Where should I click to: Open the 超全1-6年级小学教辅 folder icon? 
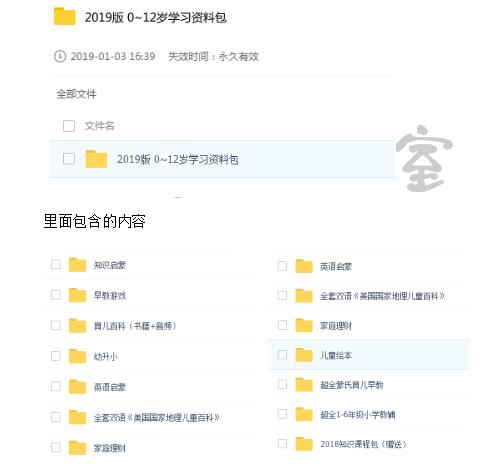[304, 414]
